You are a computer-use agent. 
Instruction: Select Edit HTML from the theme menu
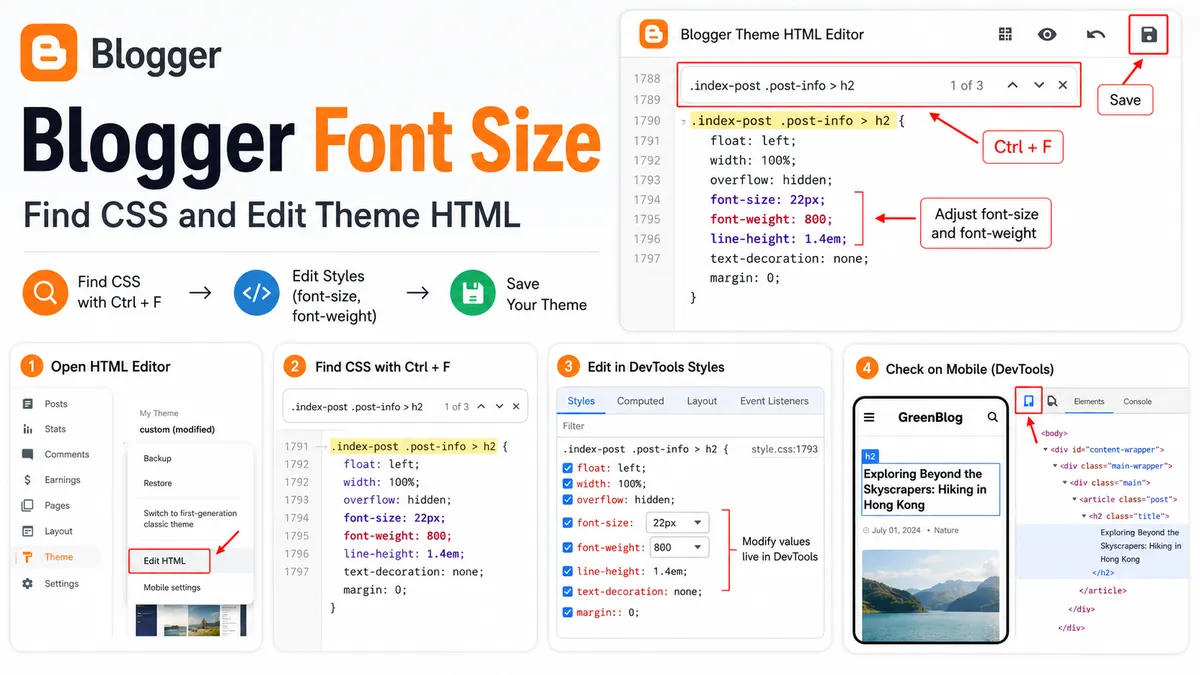[170, 562]
